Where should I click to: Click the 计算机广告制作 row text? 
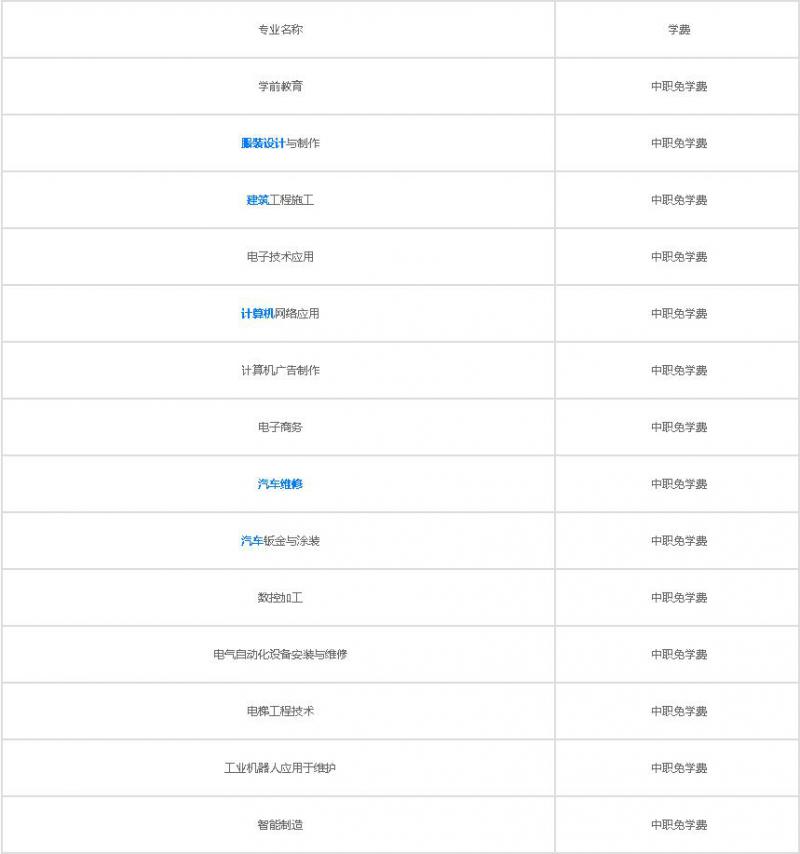280,371
